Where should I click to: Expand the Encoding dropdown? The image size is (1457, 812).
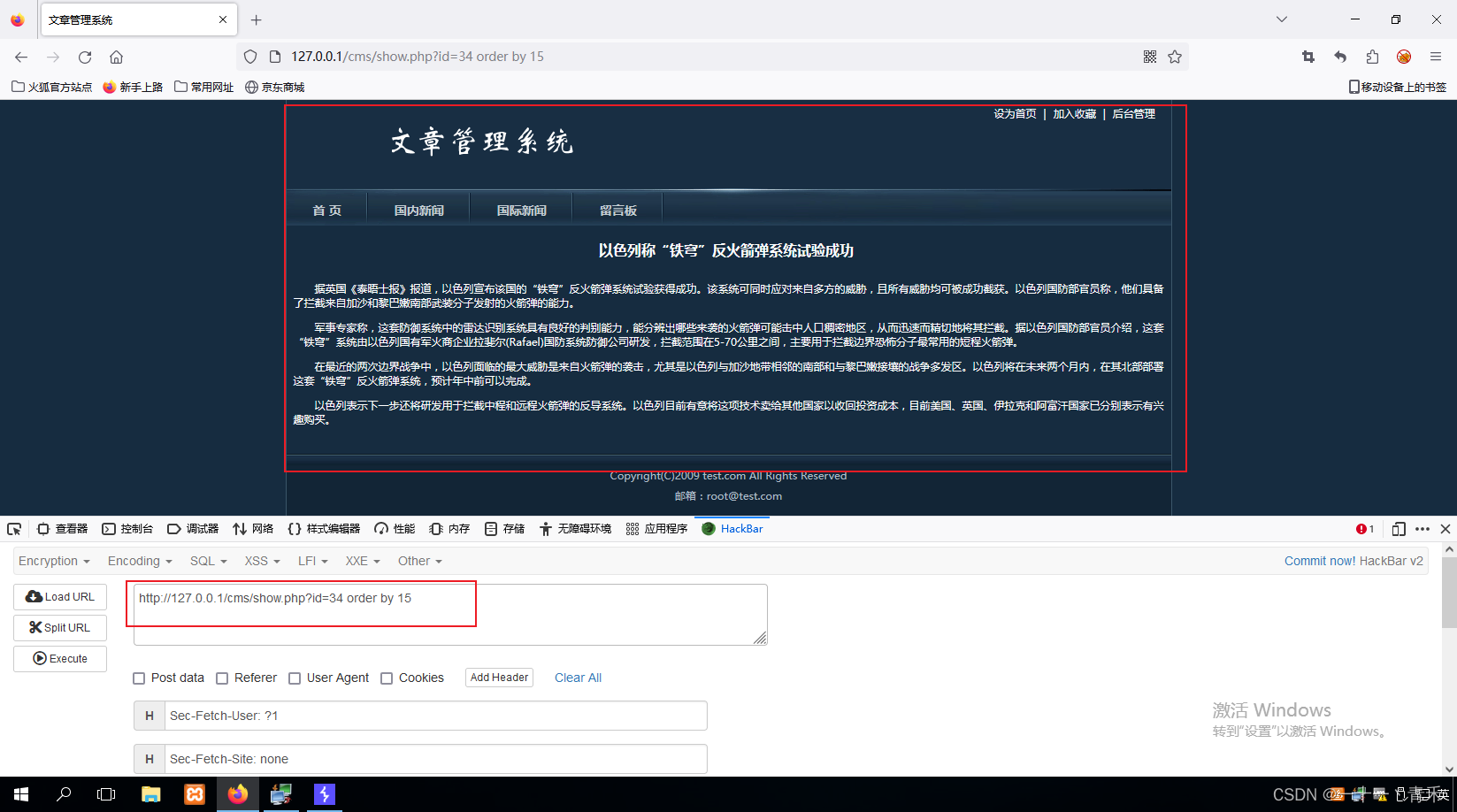click(x=140, y=561)
